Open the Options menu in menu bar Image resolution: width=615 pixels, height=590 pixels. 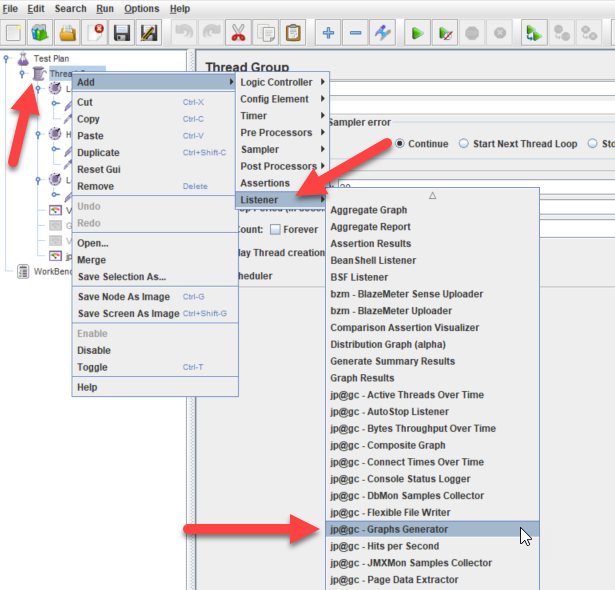[141, 8]
